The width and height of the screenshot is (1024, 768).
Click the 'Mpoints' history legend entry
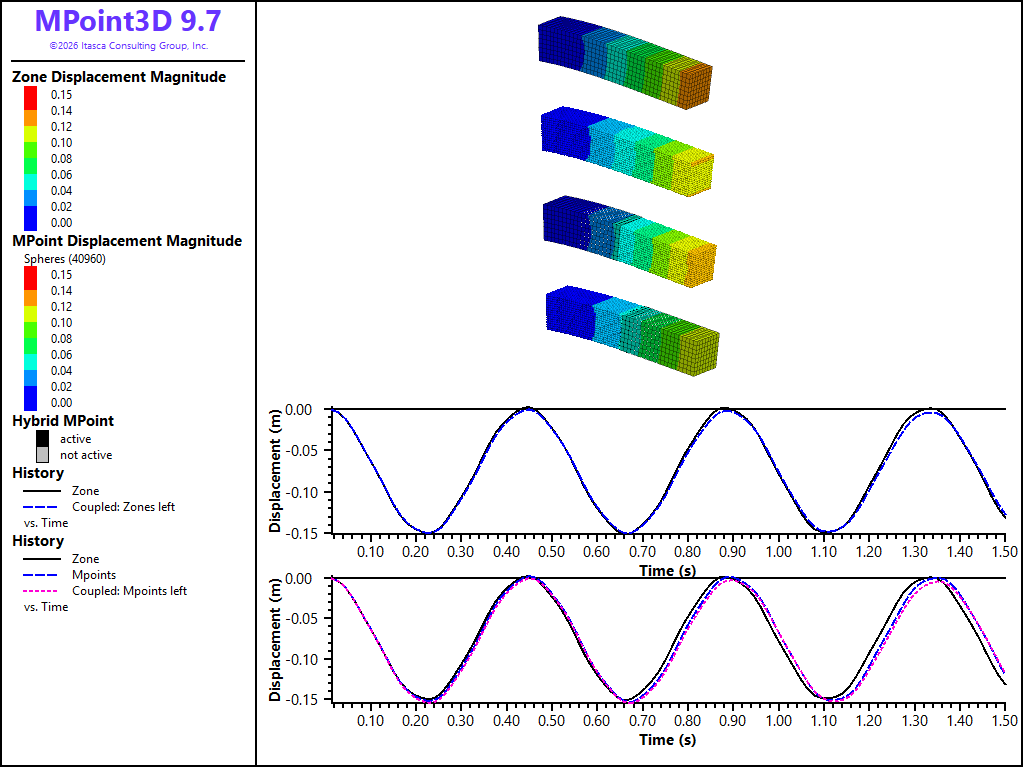[x=94, y=575]
